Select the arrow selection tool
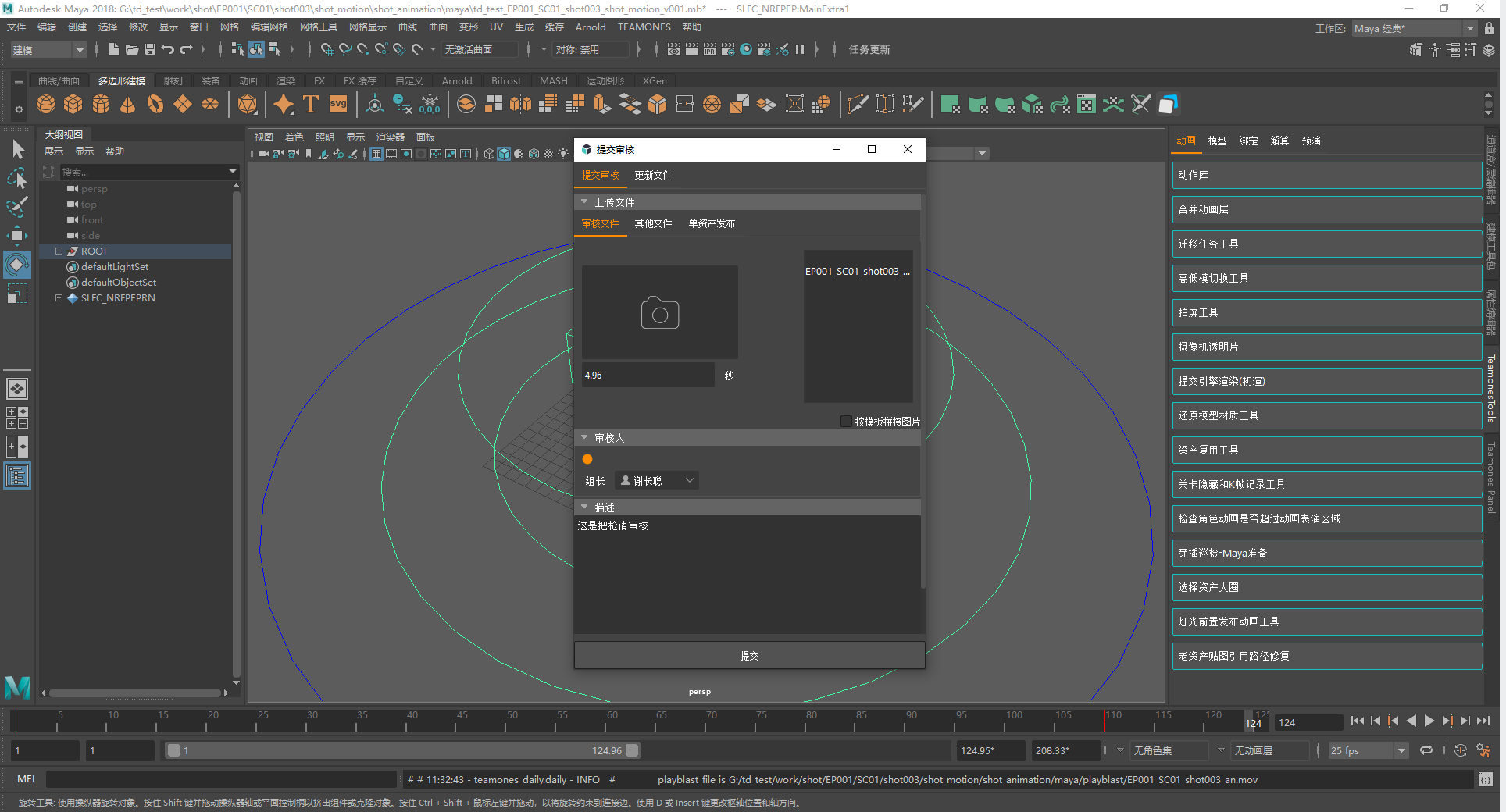Screen dimensions: 1506x812 tap(18, 150)
